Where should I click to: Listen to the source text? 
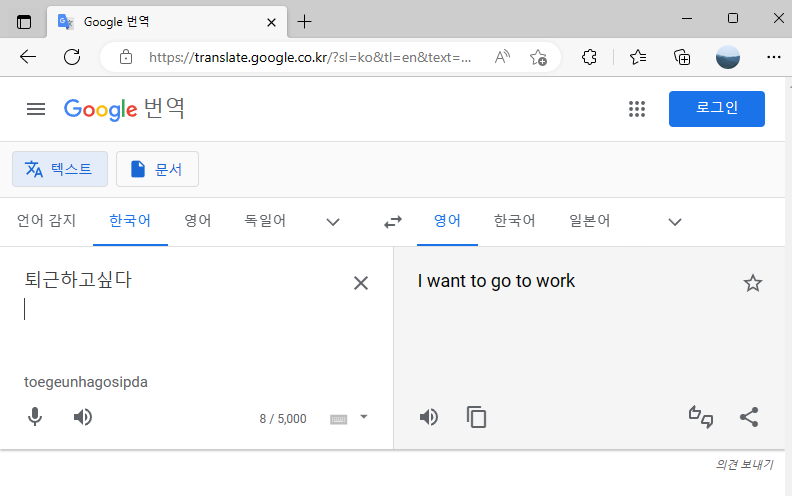pyautogui.click(x=83, y=417)
